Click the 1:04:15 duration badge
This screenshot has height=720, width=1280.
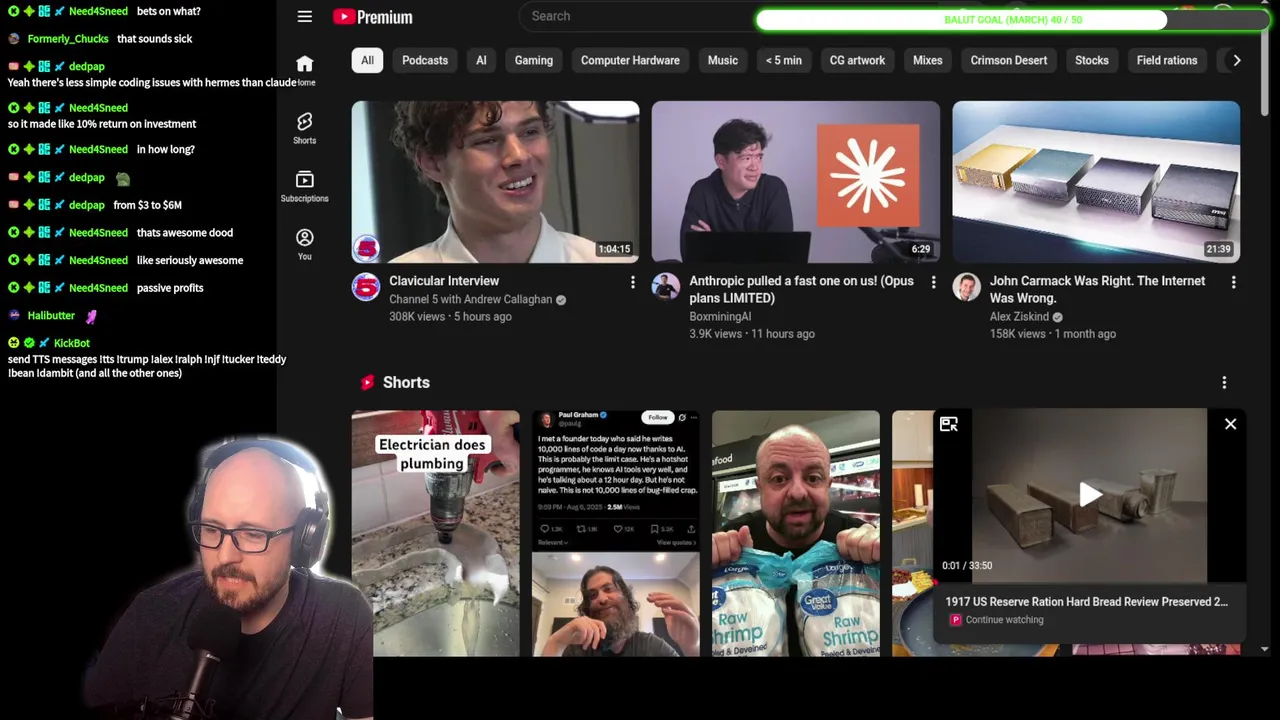[x=614, y=249]
